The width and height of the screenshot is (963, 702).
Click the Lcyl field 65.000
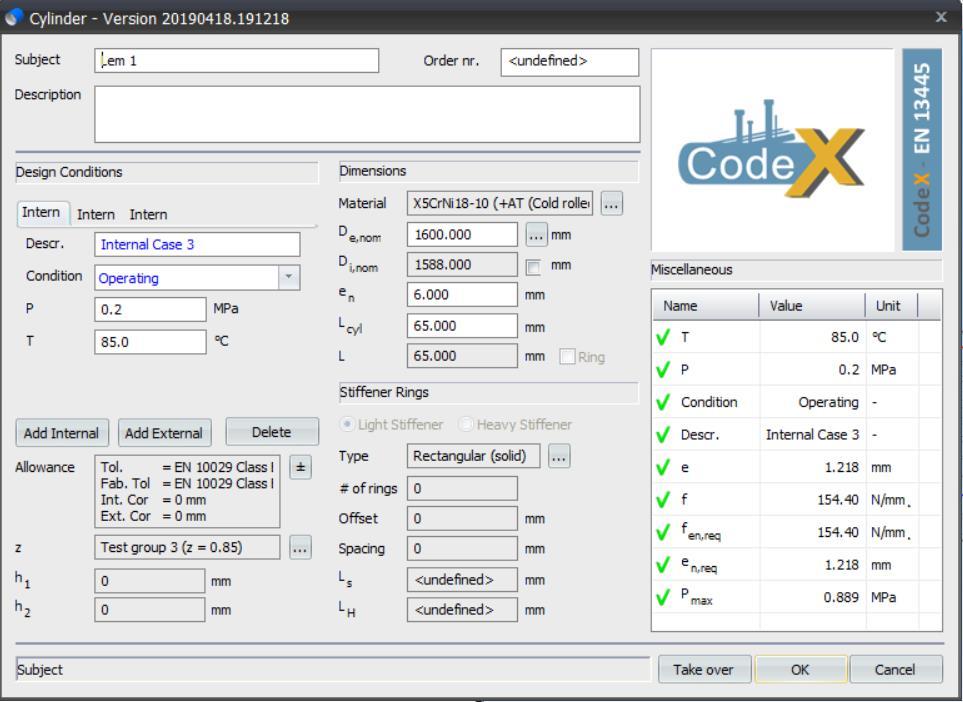462,326
